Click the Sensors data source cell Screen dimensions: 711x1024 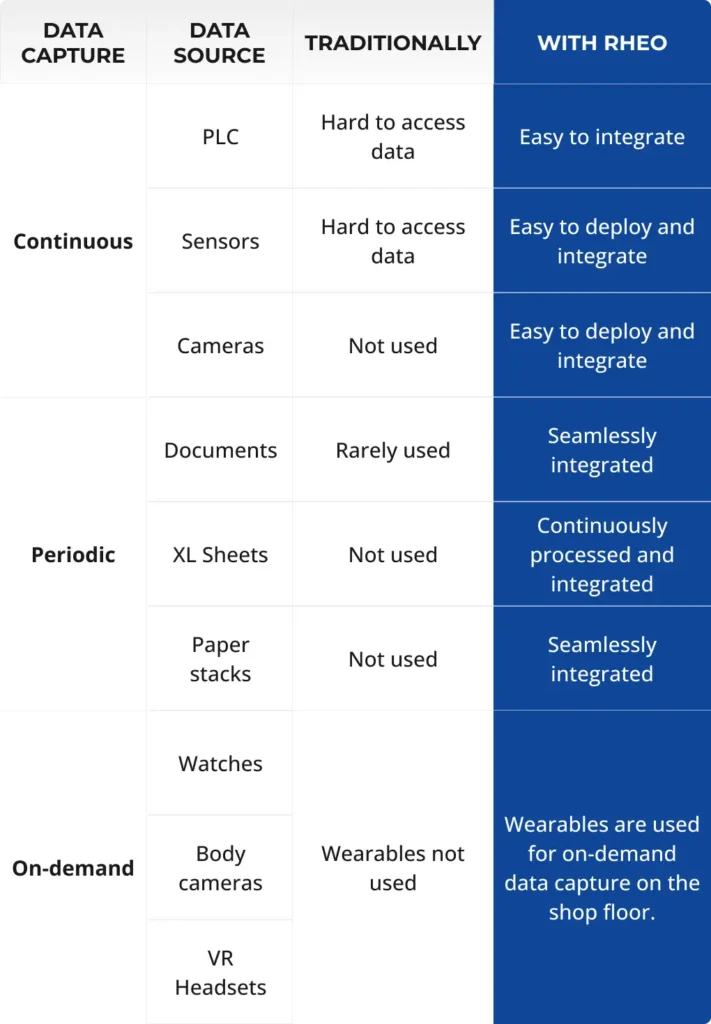point(220,241)
